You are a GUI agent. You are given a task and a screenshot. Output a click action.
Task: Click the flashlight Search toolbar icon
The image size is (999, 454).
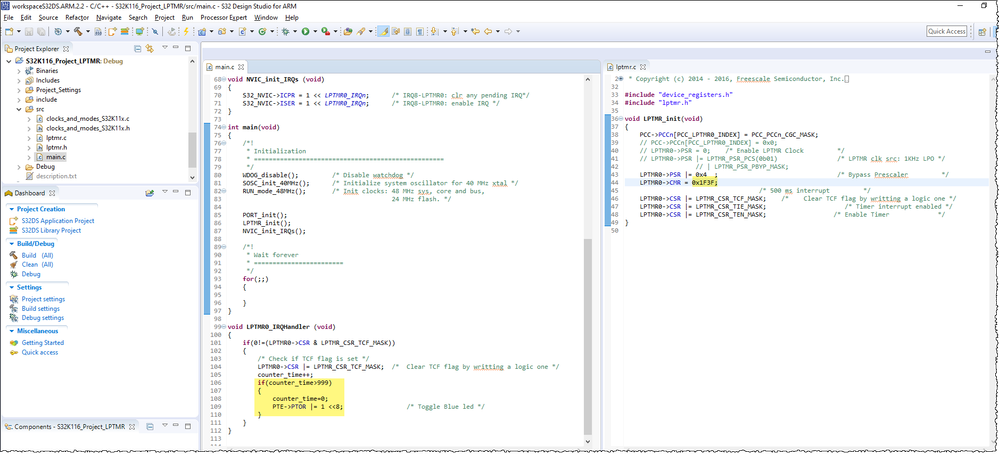click(361, 31)
